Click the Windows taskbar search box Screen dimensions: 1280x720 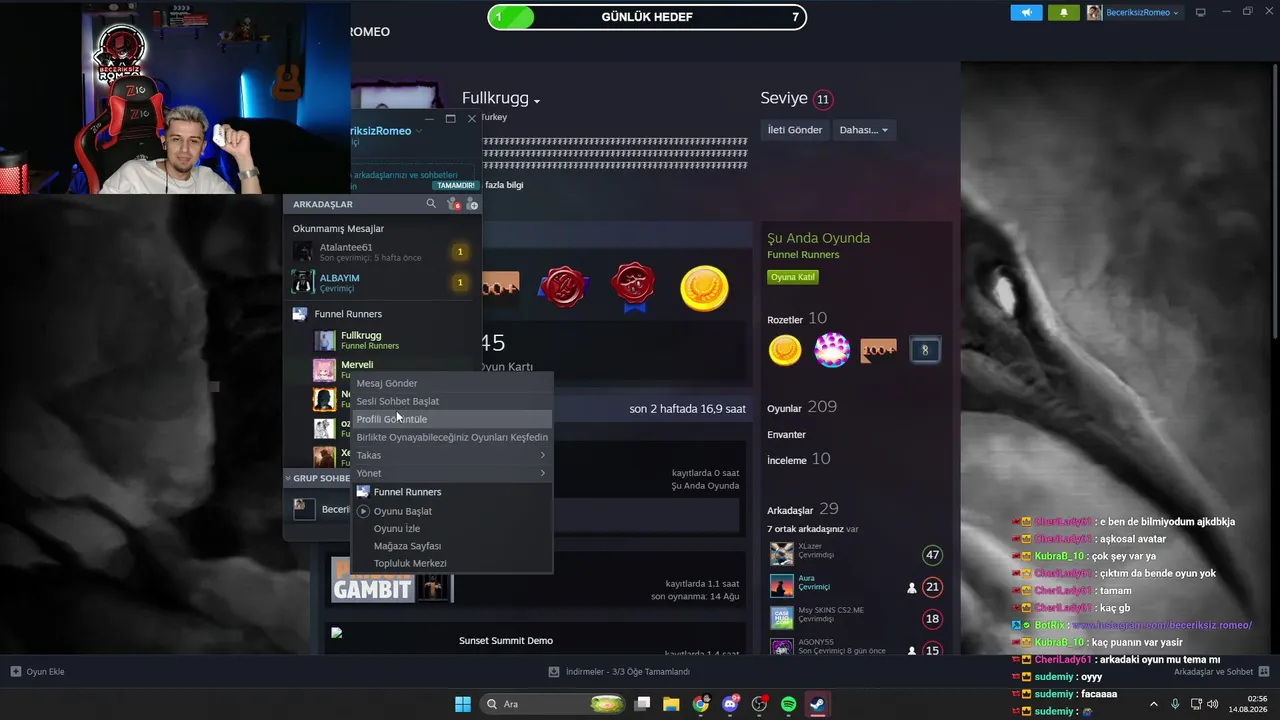point(553,704)
